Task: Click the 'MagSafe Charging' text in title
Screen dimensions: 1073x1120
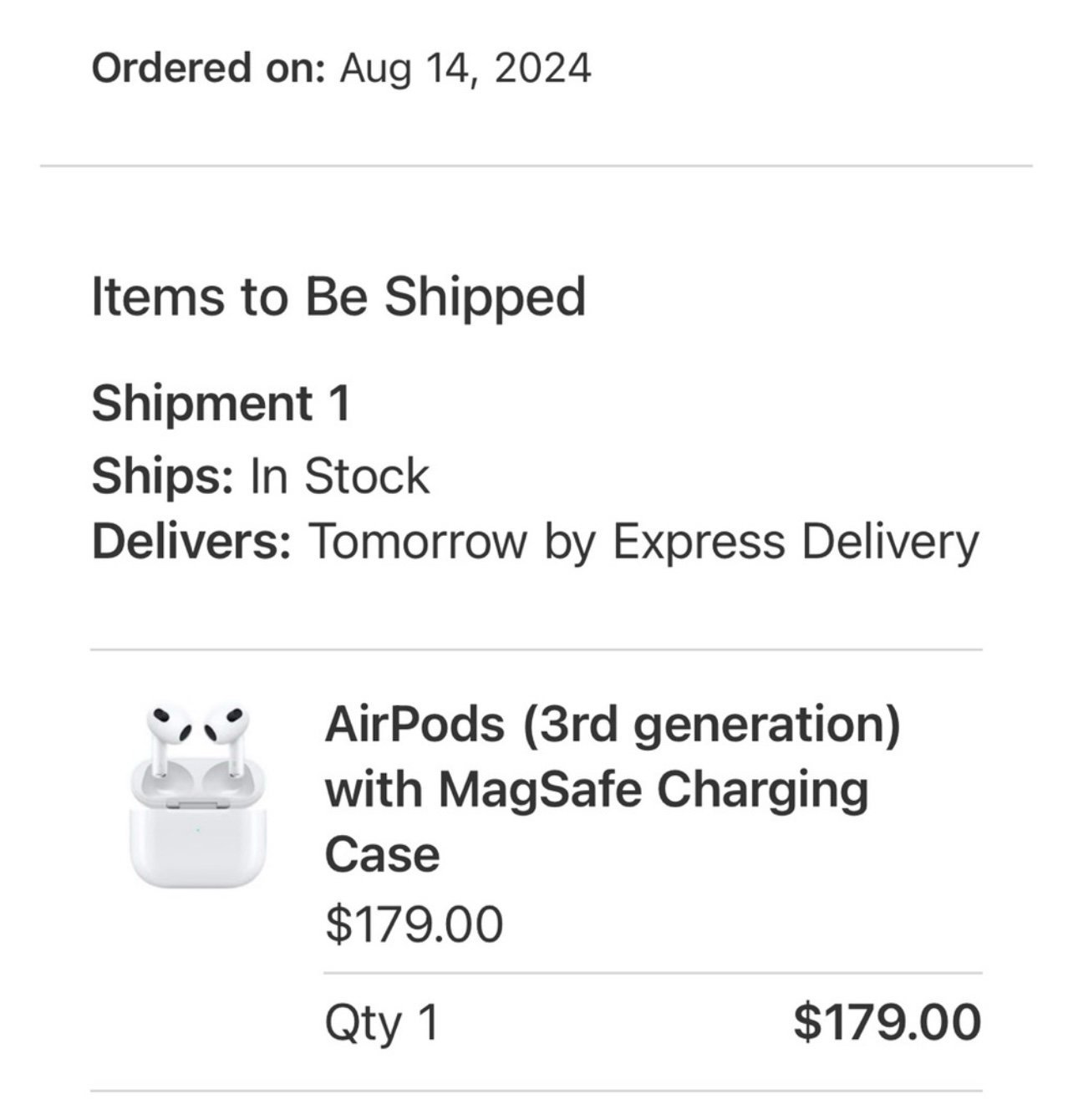Action: (653, 789)
